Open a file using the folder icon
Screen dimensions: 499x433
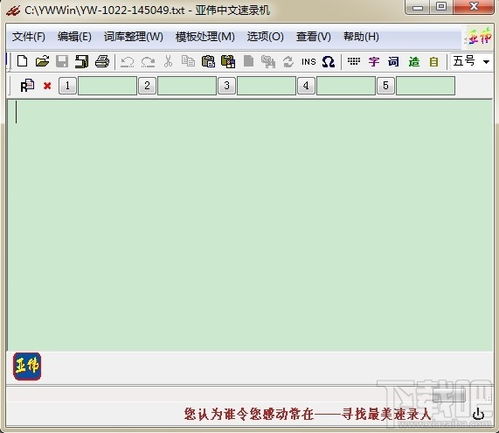(x=42, y=62)
